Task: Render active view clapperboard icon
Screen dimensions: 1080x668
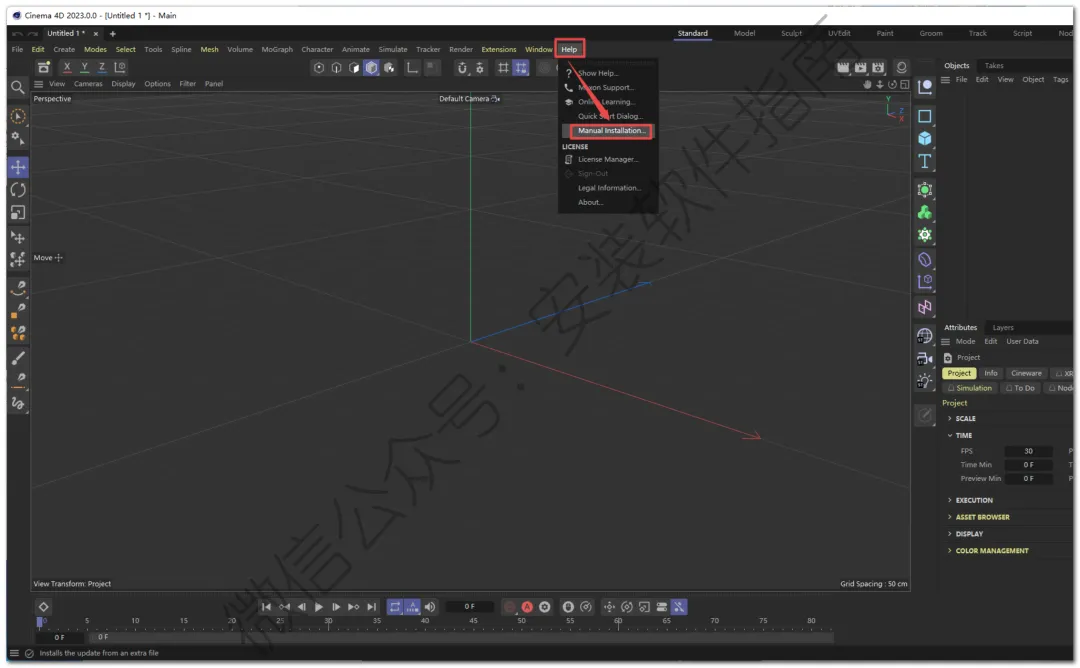Action: pos(843,67)
